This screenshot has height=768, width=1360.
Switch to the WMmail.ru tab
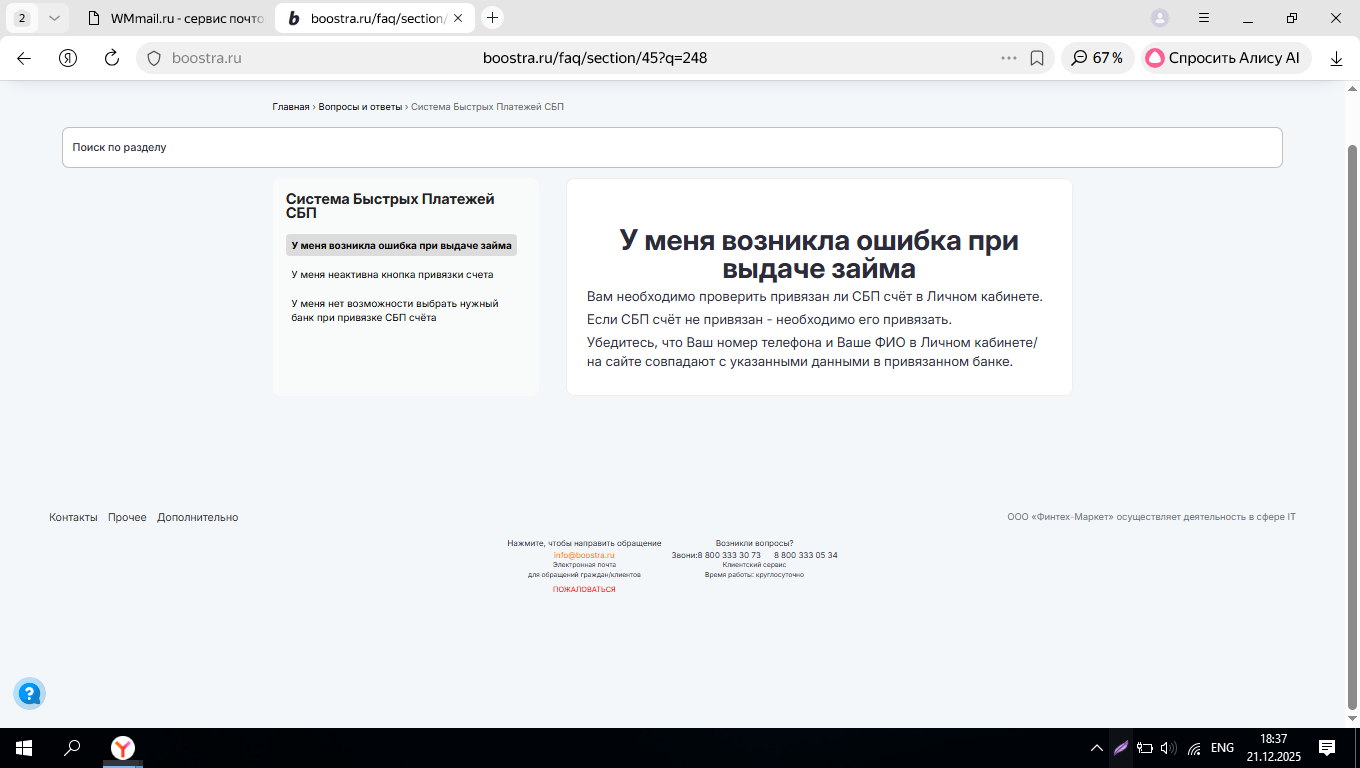click(175, 18)
